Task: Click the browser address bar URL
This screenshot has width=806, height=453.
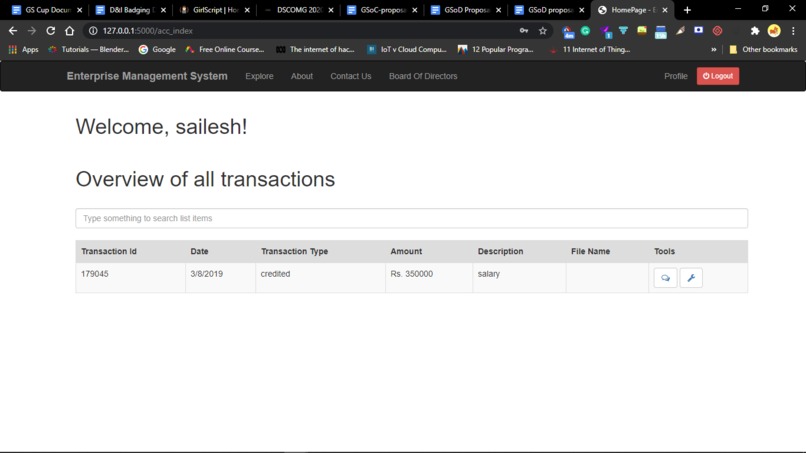Action: (x=148, y=31)
